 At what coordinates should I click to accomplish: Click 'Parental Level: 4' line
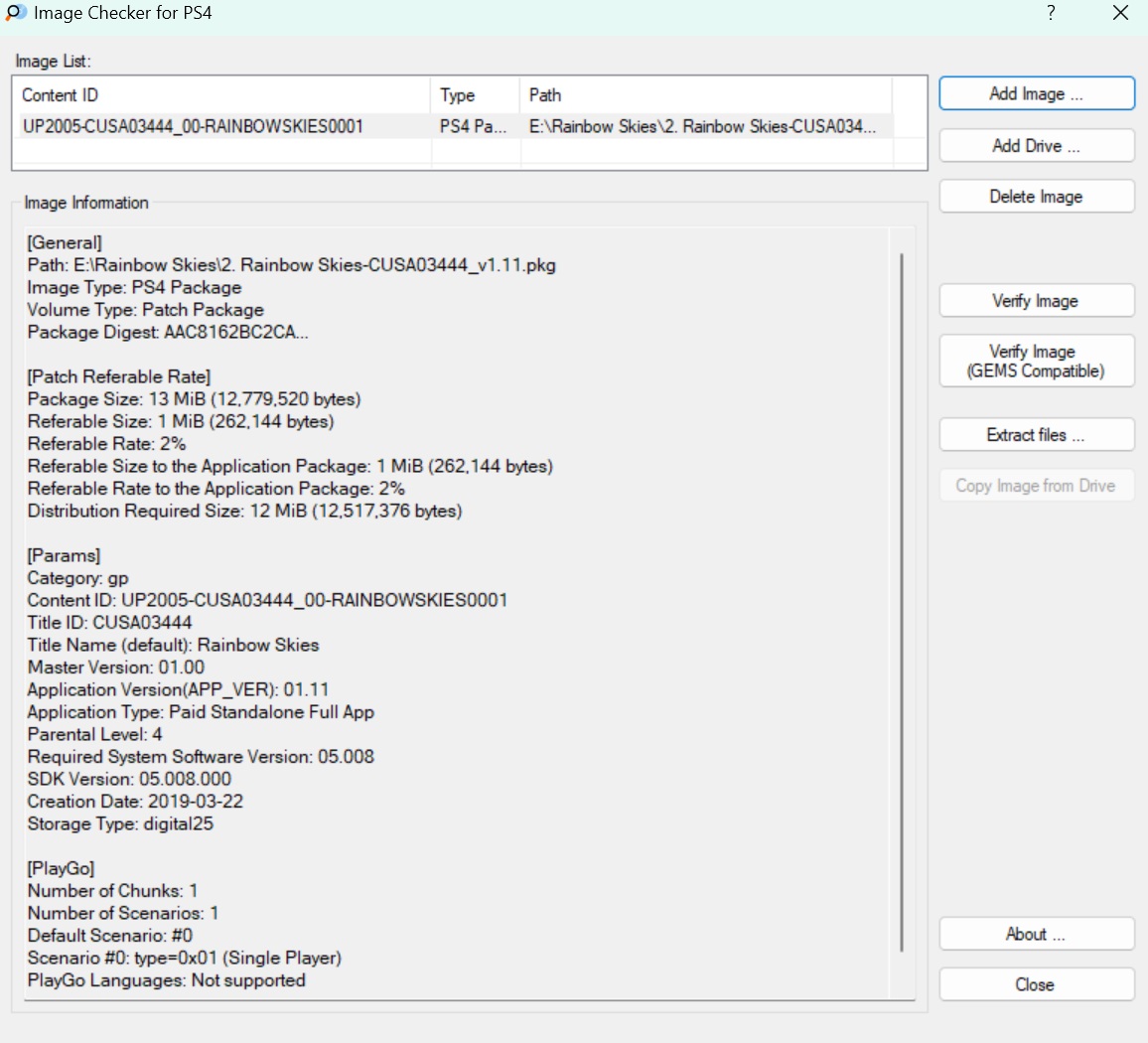pos(94,734)
